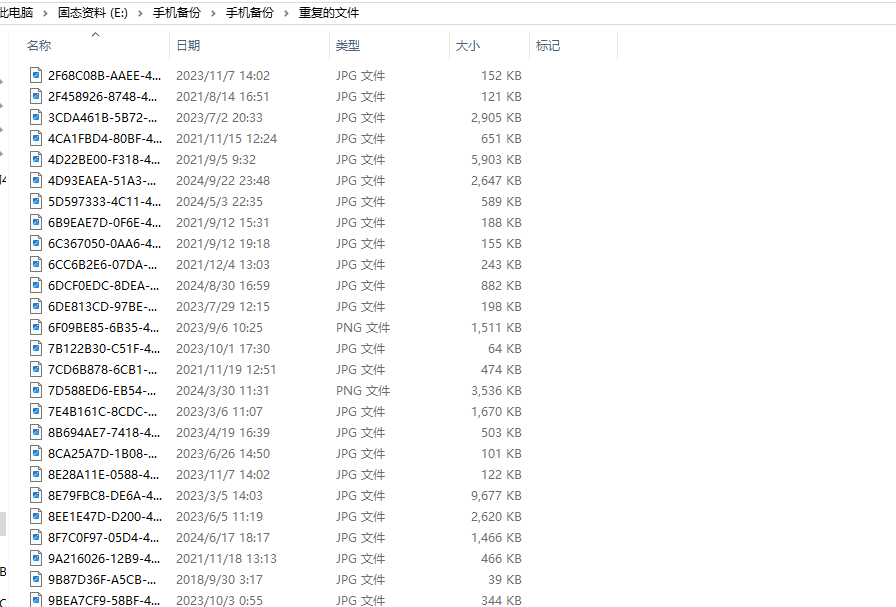Select icon of 8CA25A7D-1B08 file
This screenshot has width=896, height=607.
[36, 453]
